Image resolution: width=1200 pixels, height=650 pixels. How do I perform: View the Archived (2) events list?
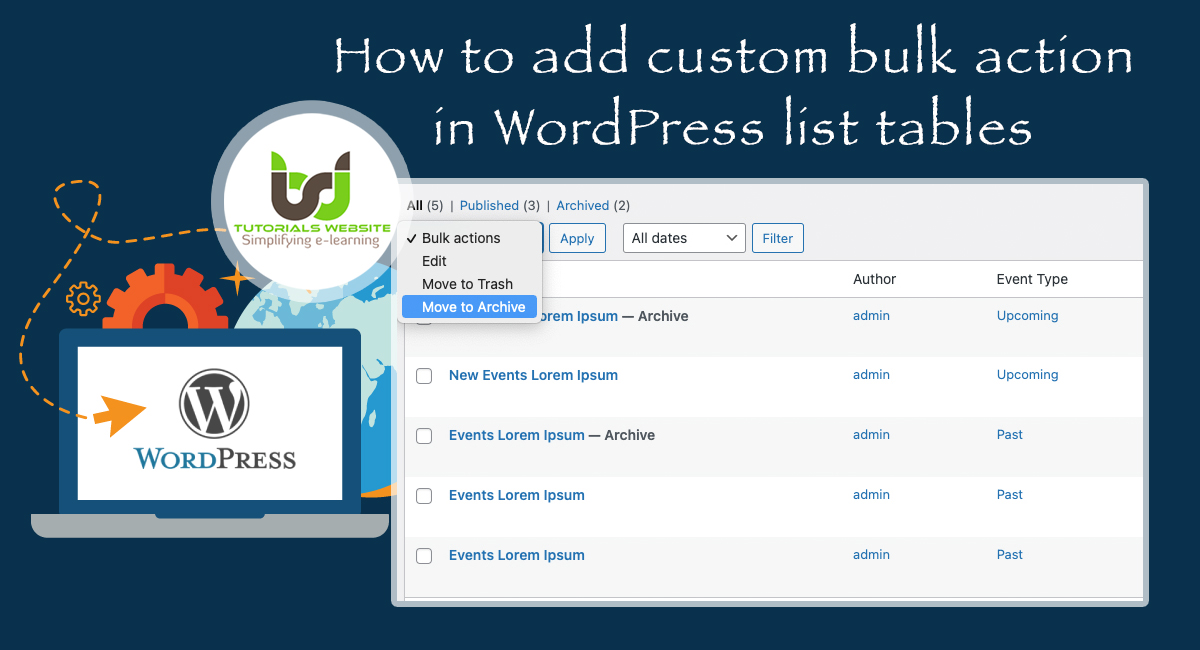(583, 205)
